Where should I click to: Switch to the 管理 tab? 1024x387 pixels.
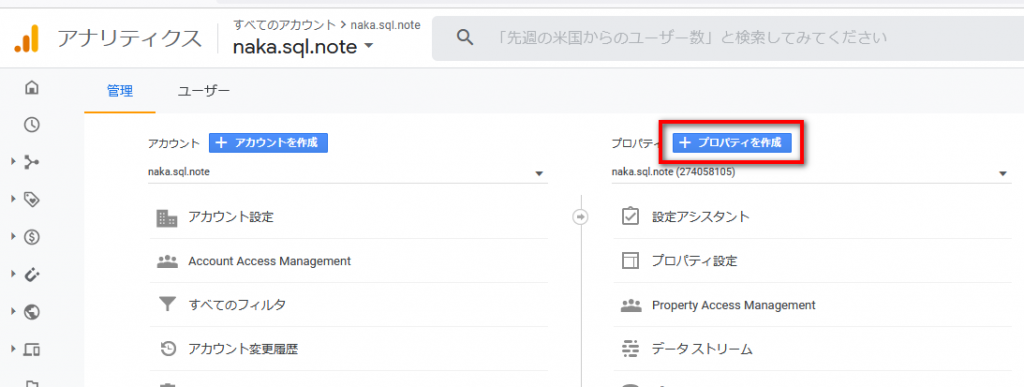(120, 92)
